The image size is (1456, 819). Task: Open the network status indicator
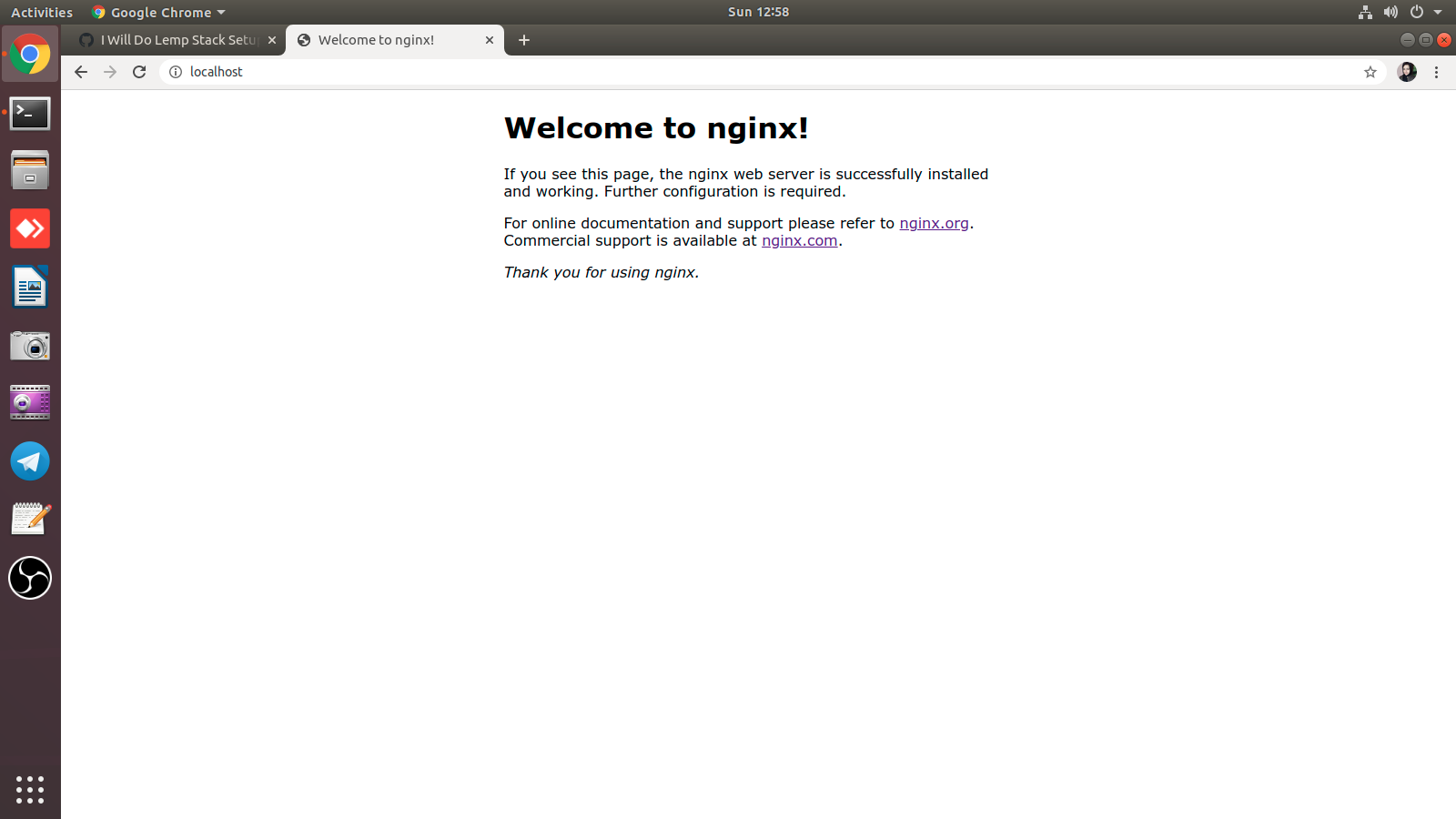(x=1365, y=12)
